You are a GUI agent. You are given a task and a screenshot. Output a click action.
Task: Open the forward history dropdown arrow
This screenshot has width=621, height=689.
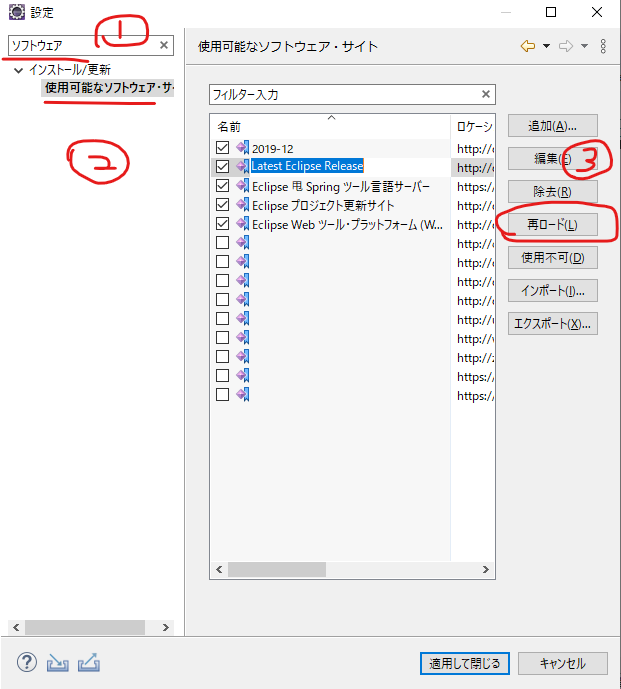pos(585,46)
